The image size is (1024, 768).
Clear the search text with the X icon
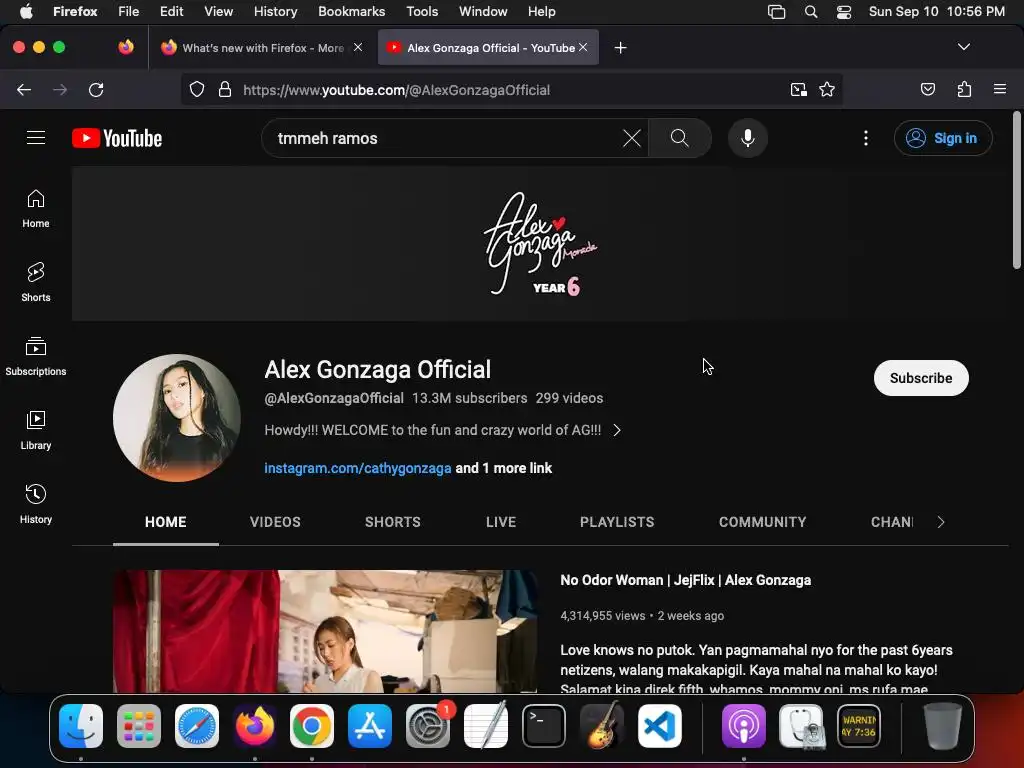(632, 138)
